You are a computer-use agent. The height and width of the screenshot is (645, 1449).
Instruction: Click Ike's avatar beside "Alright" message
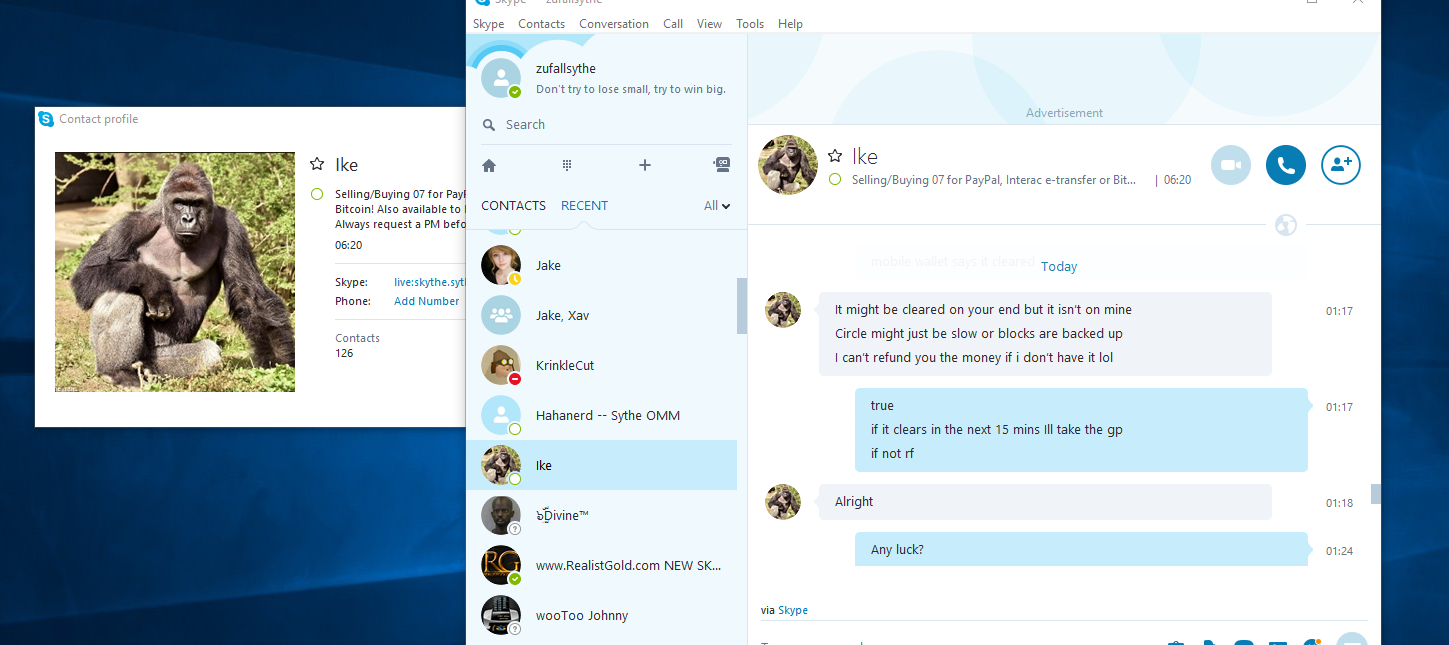[783, 502]
